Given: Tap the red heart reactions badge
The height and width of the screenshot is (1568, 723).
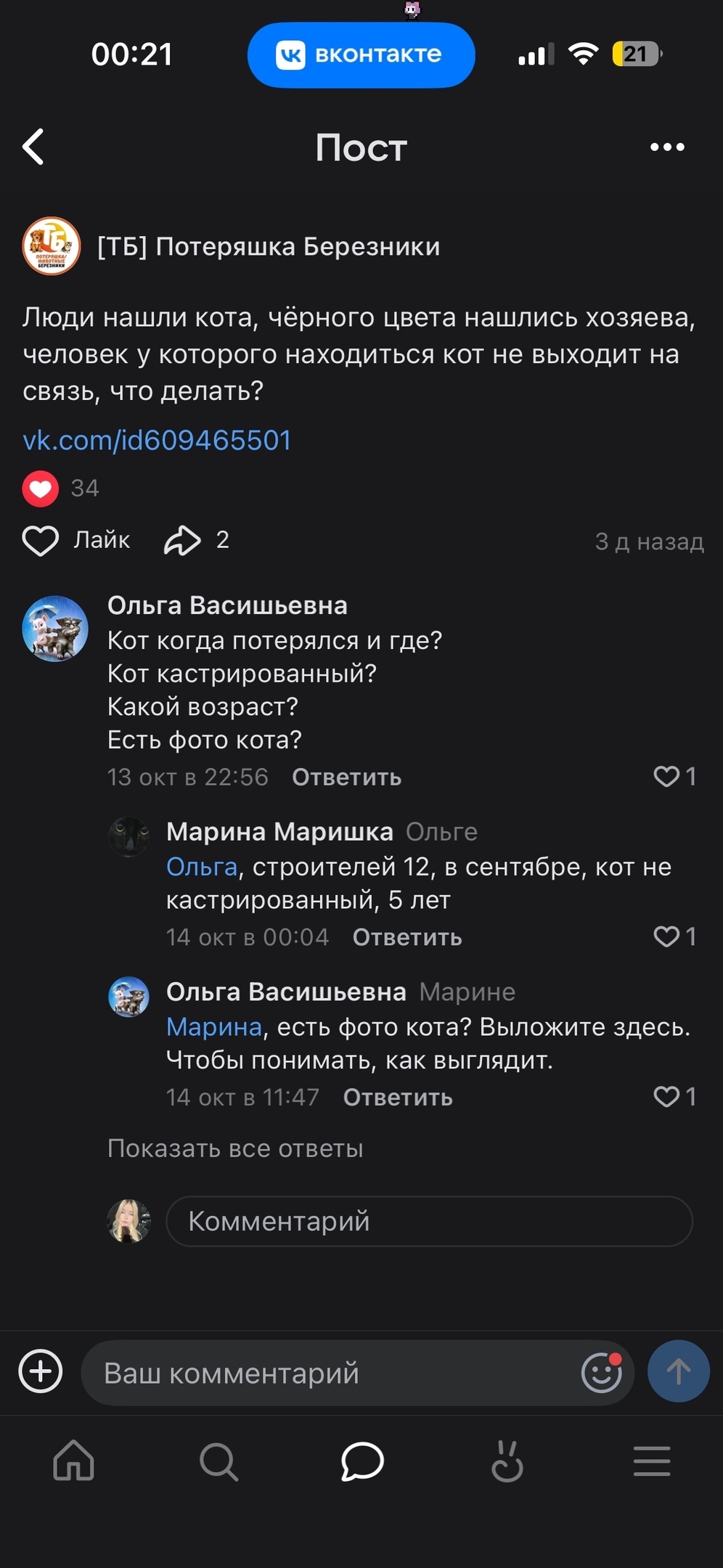Looking at the screenshot, I should click(x=41, y=489).
